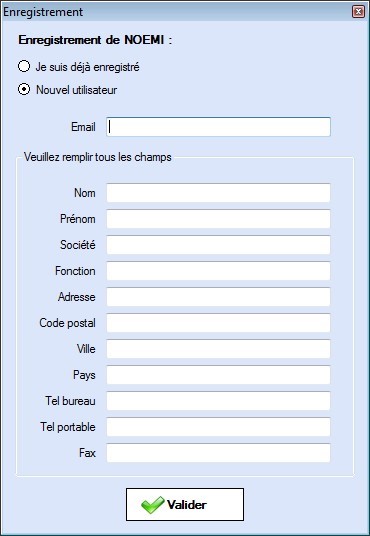Click inside the Code postal field

click(x=218, y=323)
